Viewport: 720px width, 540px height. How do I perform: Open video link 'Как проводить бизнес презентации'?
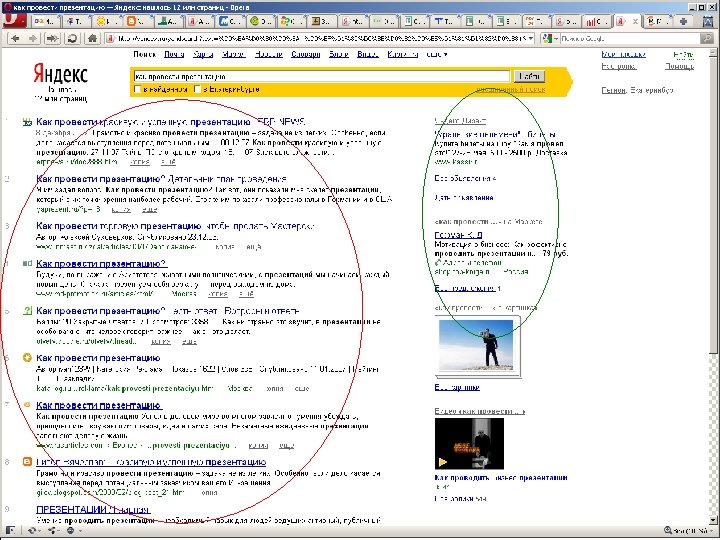pyautogui.click(x=501, y=478)
